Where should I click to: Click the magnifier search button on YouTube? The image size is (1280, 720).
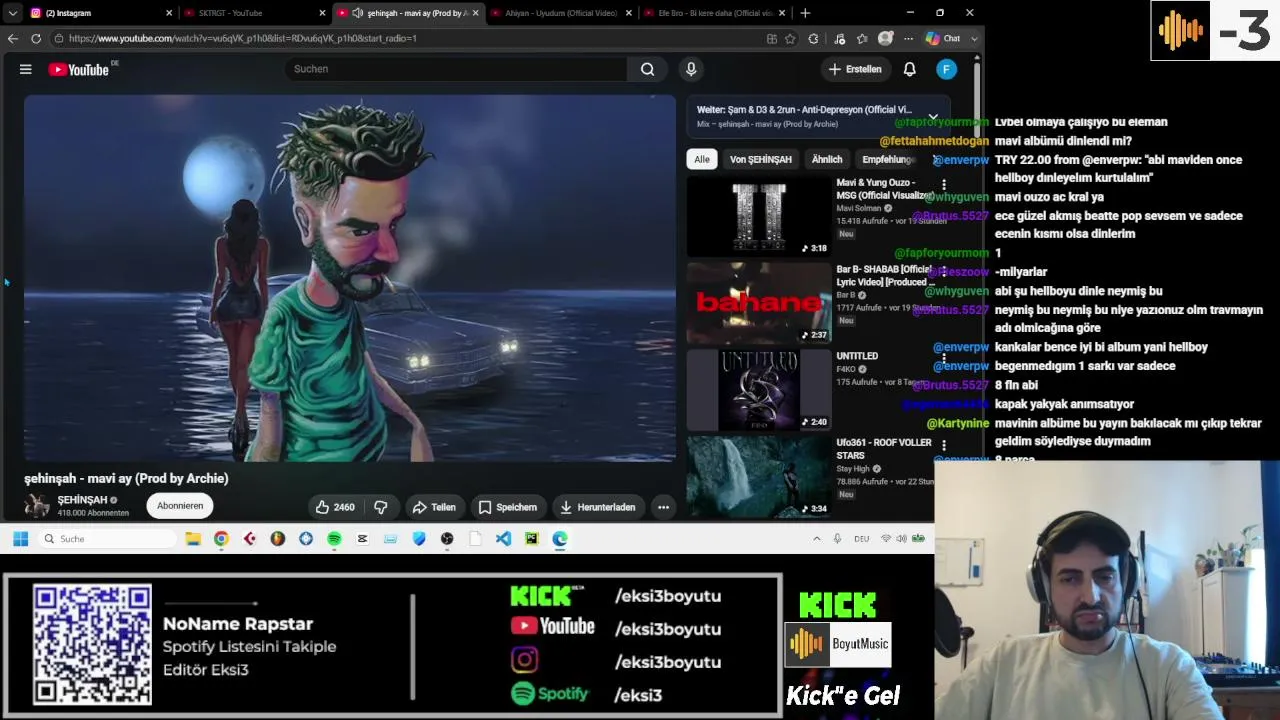tap(648, 69)
